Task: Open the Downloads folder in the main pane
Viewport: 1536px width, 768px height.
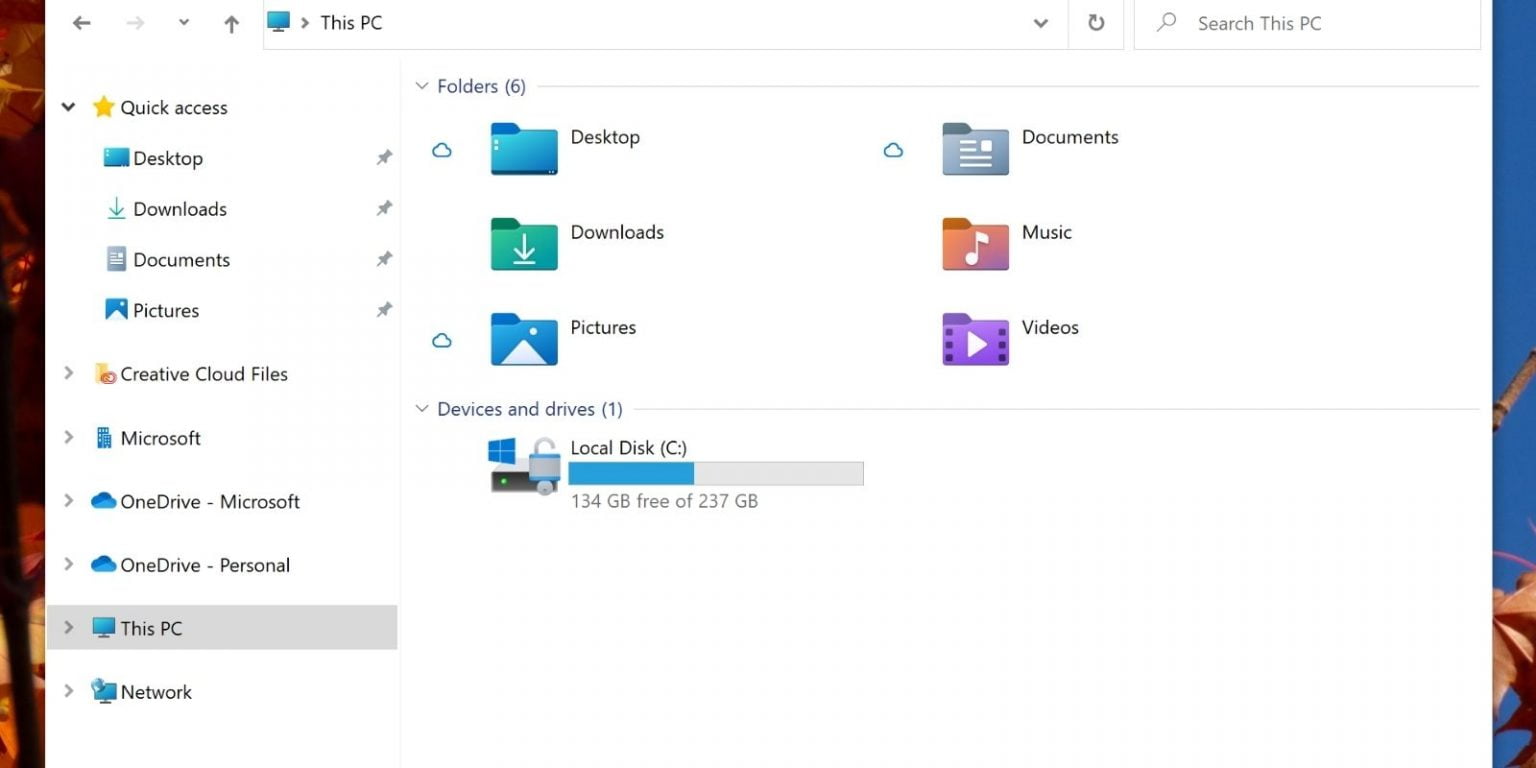Action: 523,245
